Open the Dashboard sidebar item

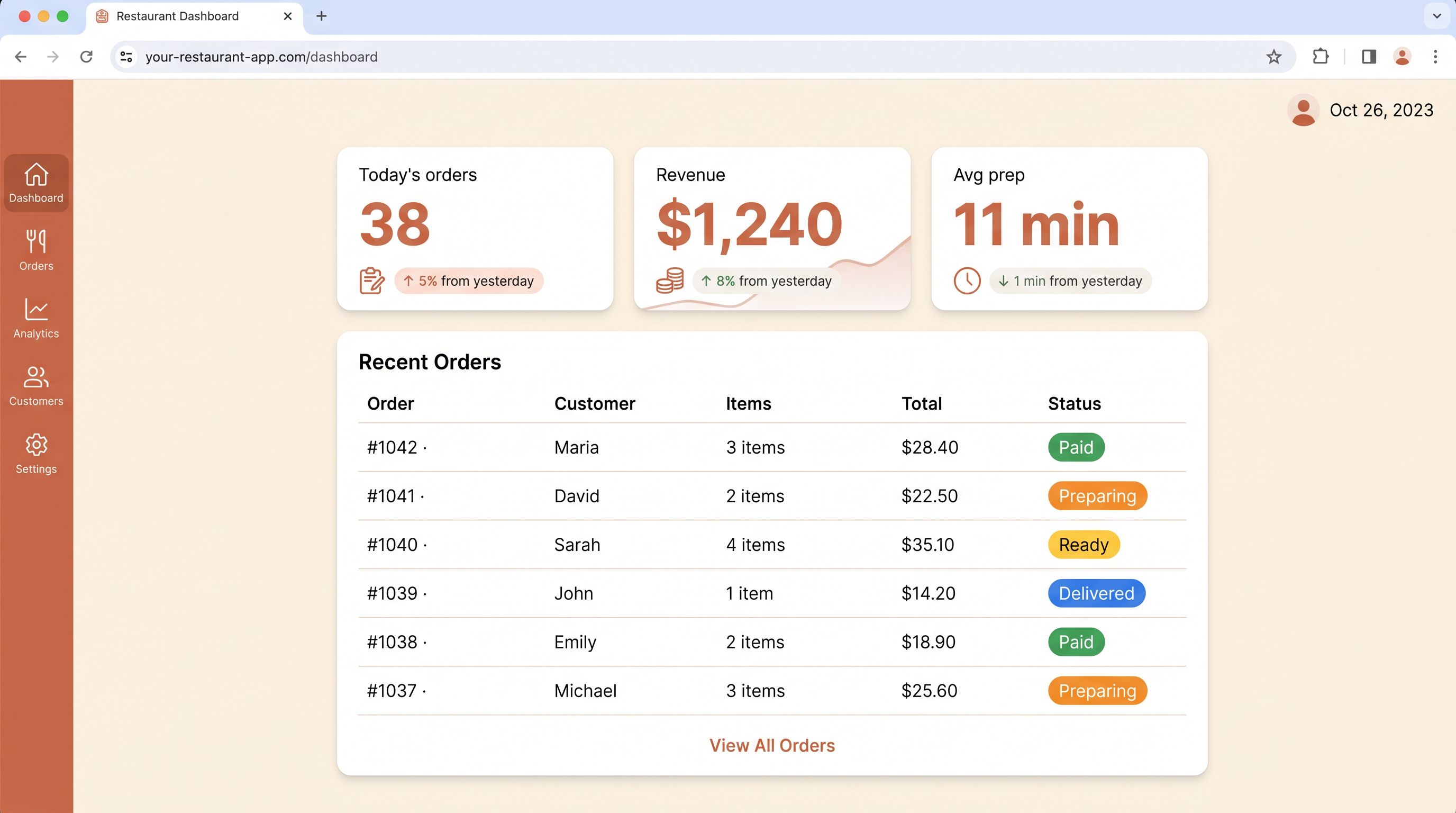coord(36,183)
